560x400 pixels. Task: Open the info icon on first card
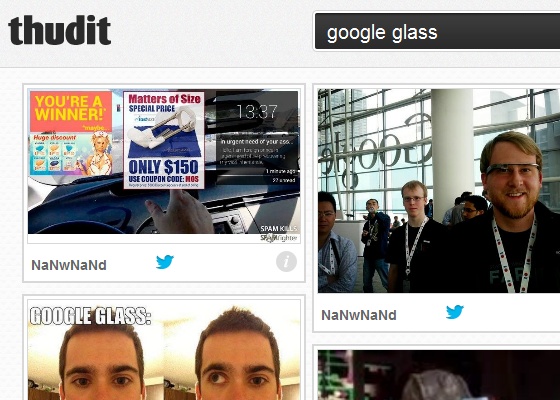[286, 261]
